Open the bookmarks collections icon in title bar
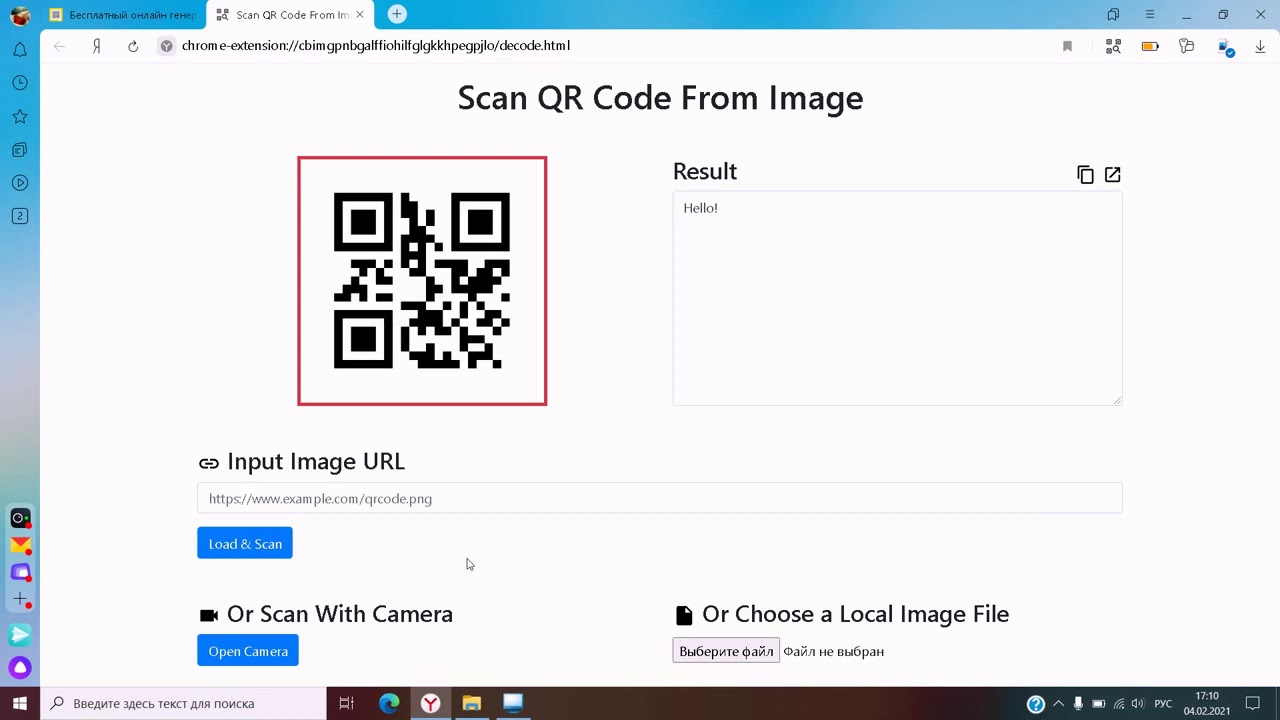The height and width of the screenshot is (720, 1280). click(x=1113, y=15)
